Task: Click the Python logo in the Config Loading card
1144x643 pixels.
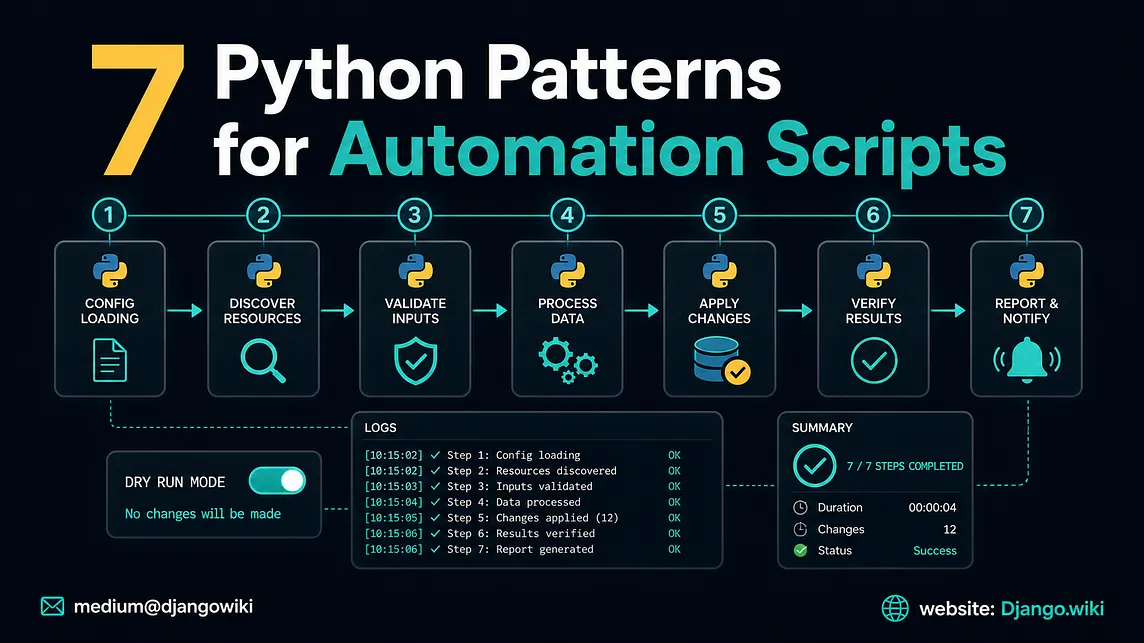Action: pyautogui.click(x=110, y=272)
